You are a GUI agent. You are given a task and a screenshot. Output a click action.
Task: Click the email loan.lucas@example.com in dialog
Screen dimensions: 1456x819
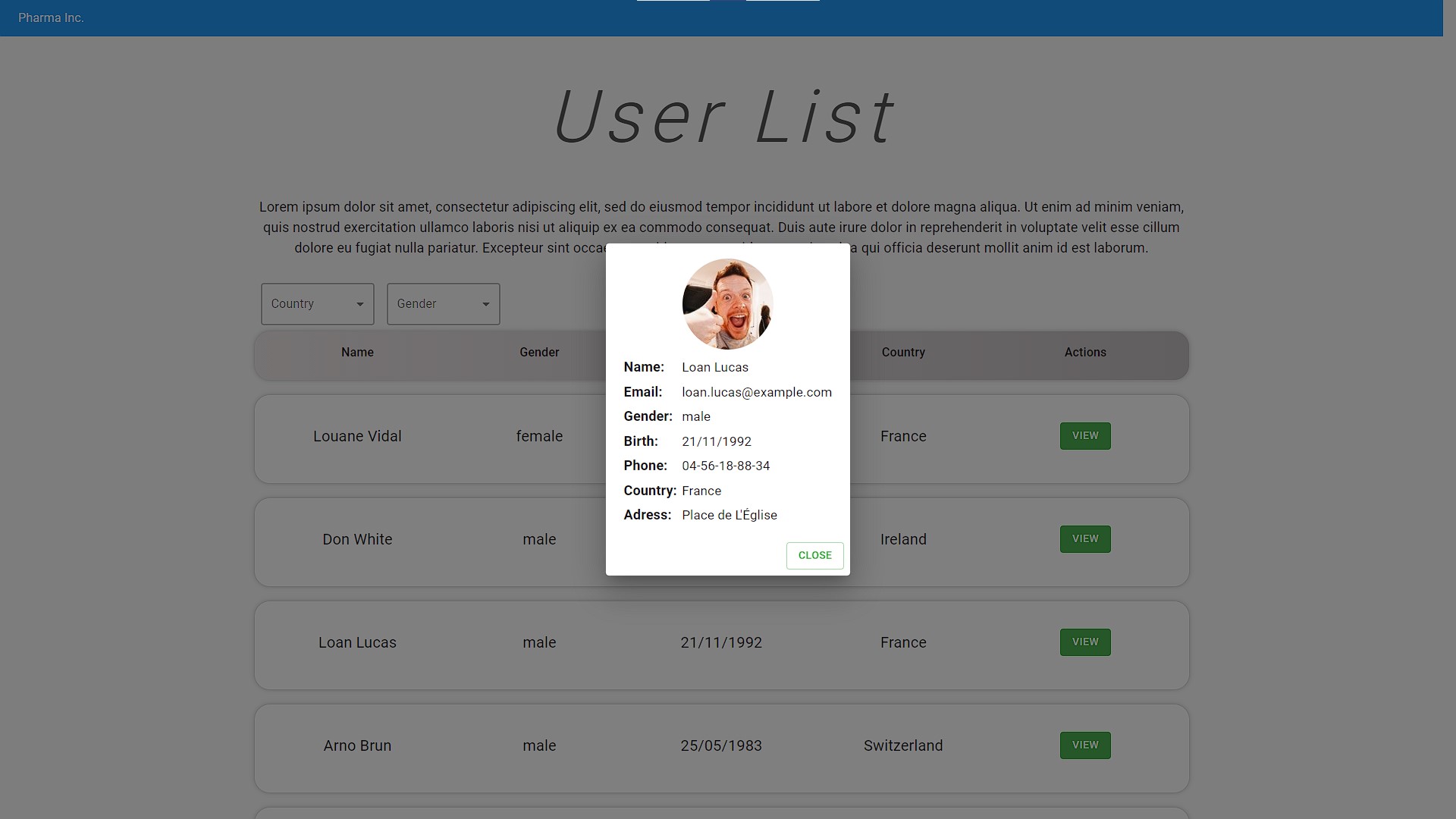click(x=756, y=392)
